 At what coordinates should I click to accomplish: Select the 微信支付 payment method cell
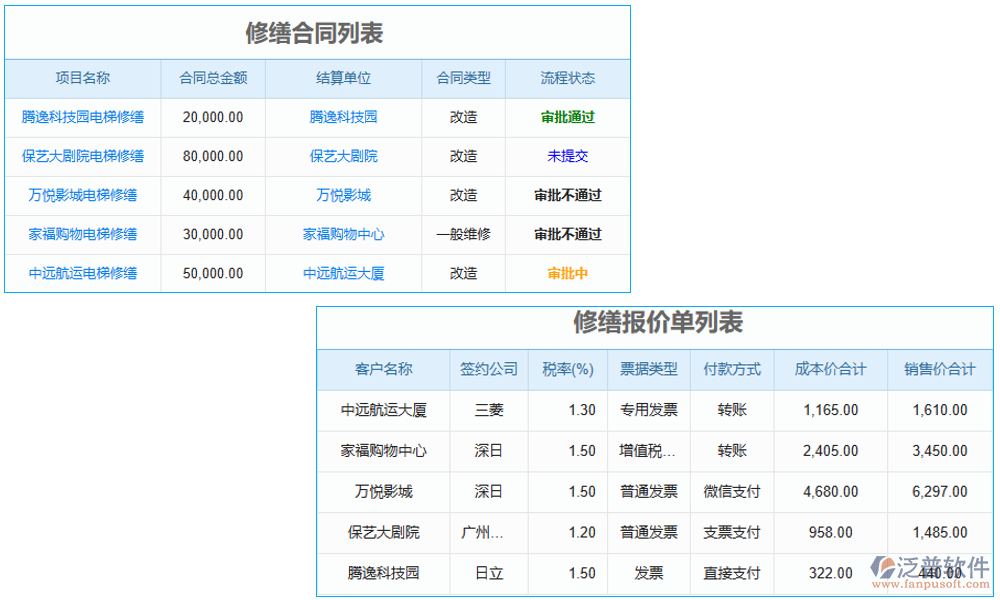click(x=731, y=491)
